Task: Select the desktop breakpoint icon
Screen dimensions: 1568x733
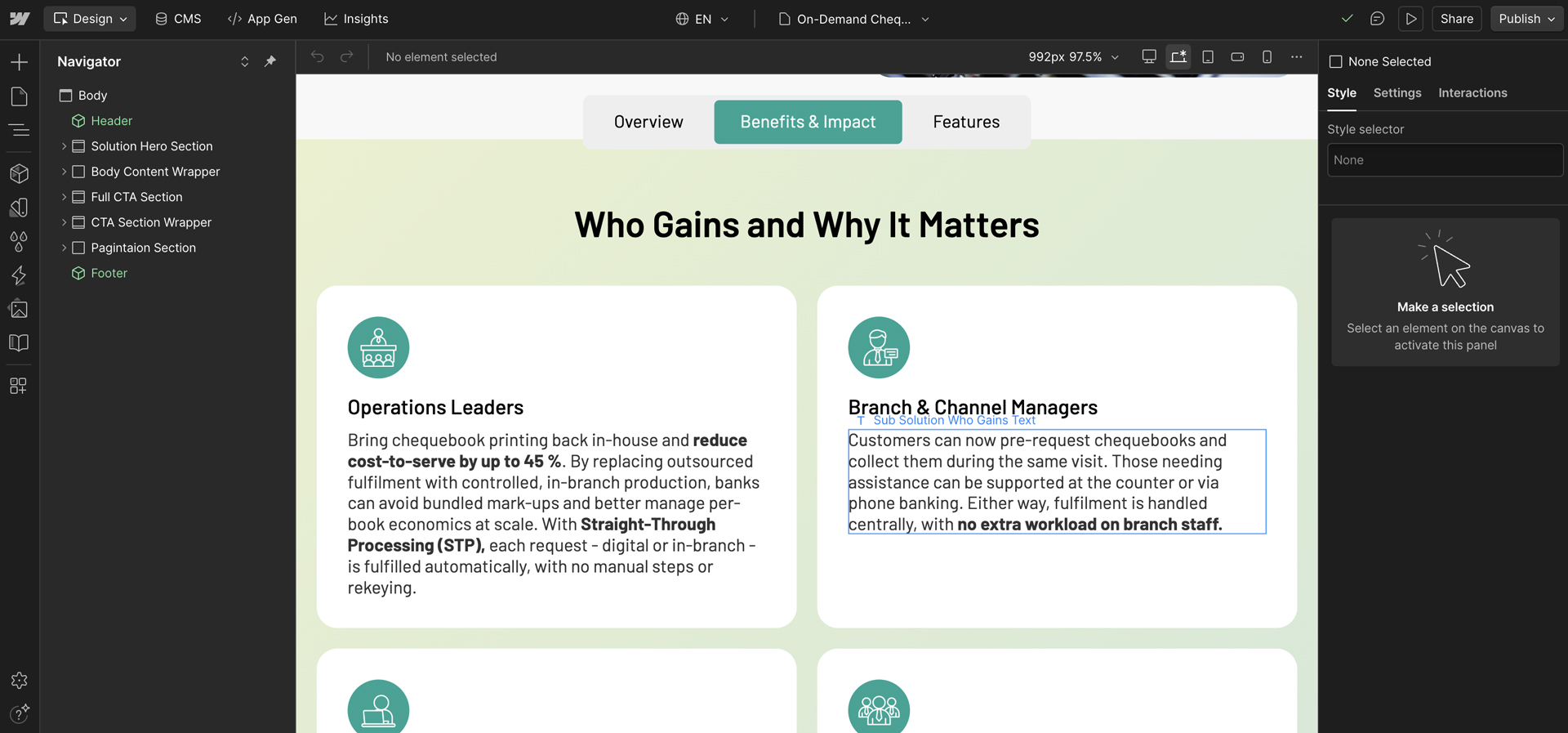Action: tap(1149, 57)
